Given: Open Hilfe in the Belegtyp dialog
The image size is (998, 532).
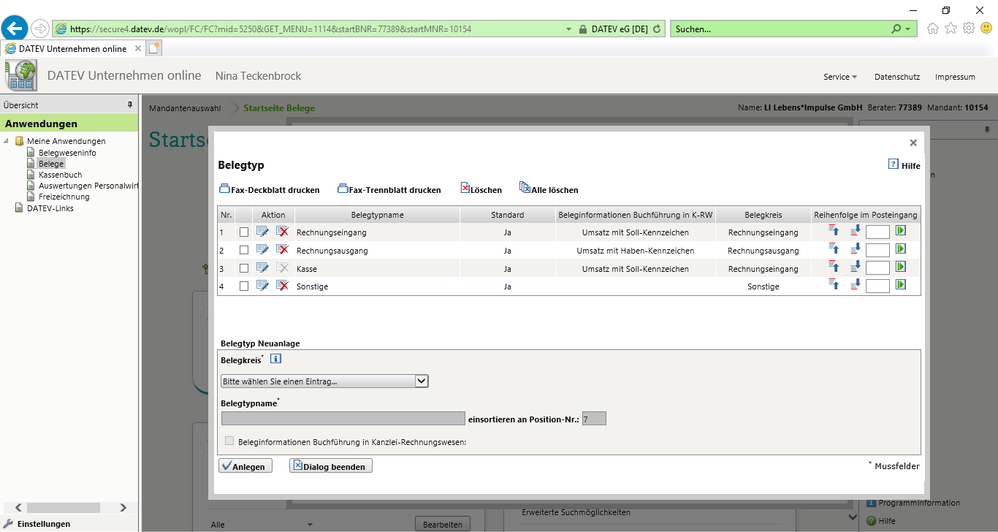Looking at the screenshot, I should tap(904, 165).
